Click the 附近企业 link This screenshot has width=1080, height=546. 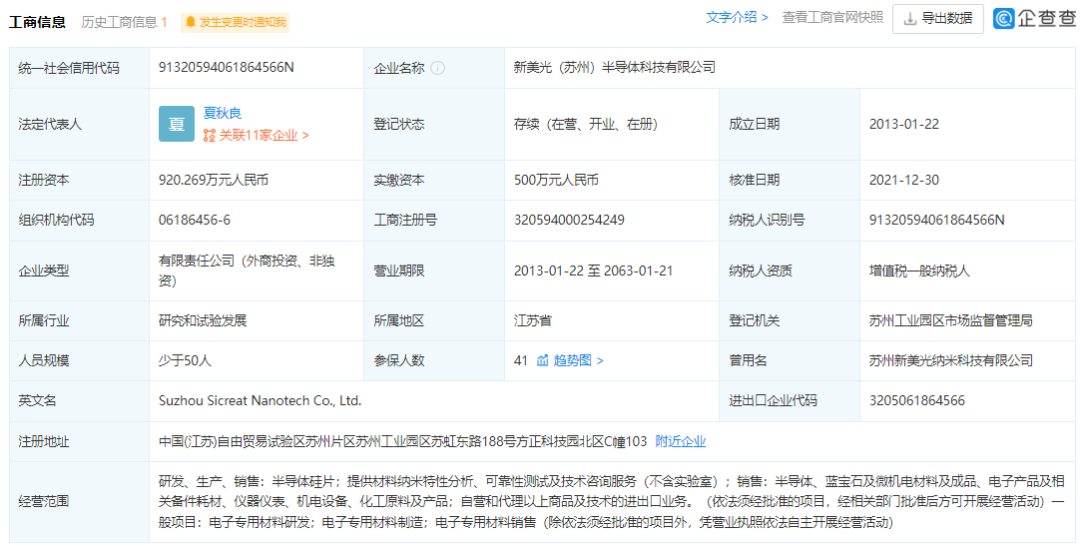(681, 441)
